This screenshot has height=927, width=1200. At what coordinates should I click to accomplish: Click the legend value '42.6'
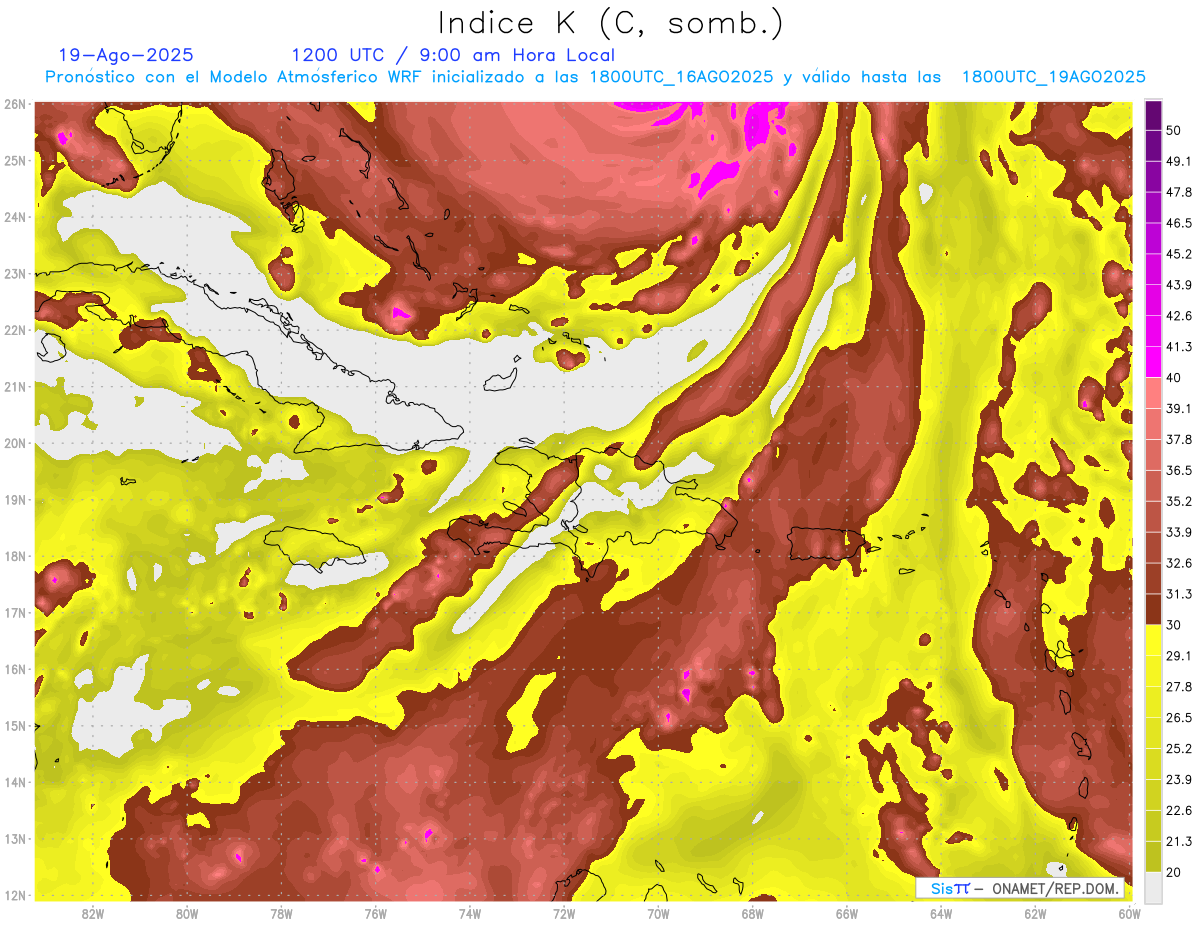pos(1179,315)
